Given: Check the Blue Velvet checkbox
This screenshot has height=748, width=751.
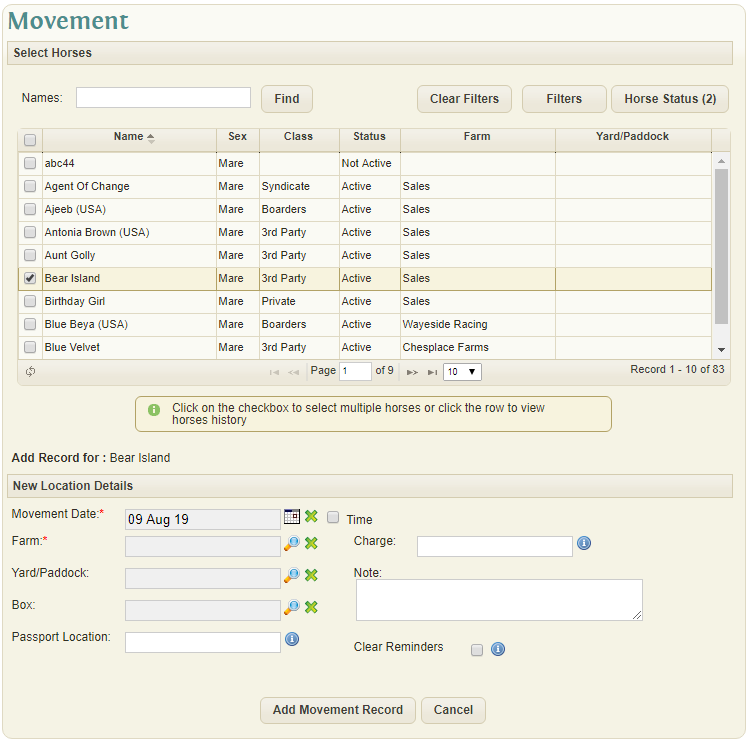Looking at the screenshot, I should (30, 347).
